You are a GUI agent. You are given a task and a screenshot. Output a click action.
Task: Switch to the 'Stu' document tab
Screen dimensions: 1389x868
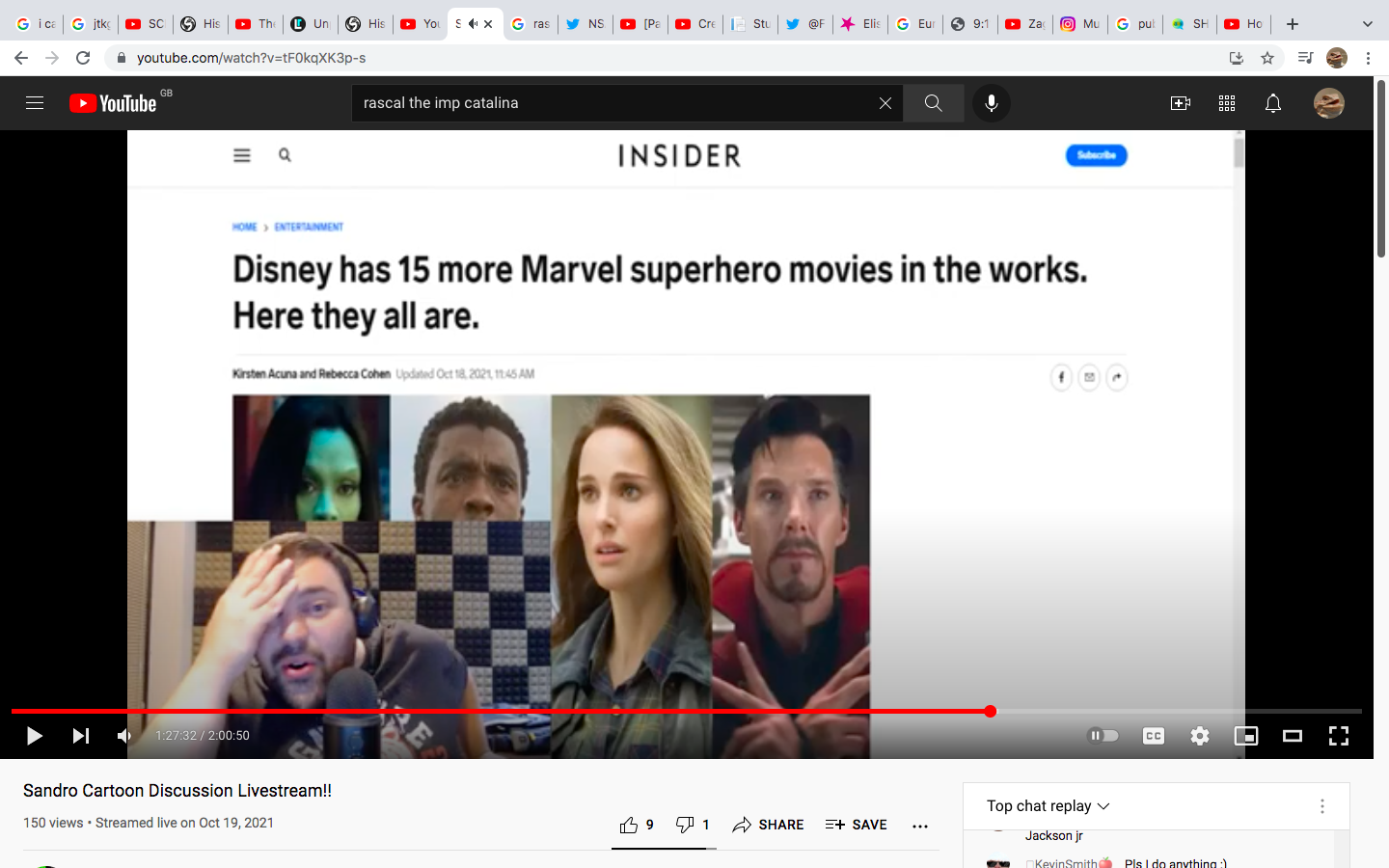coord(750,24)
